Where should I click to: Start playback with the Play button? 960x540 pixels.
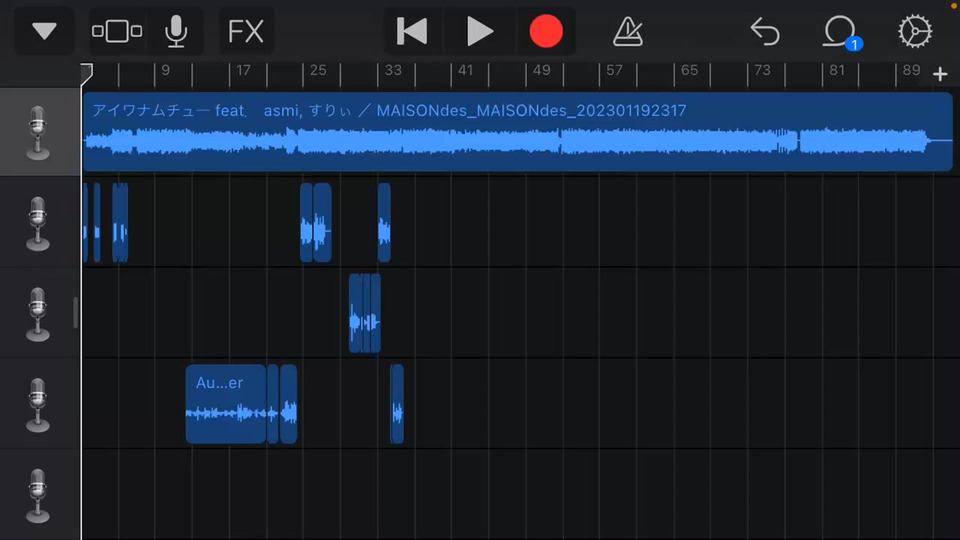[479, 31]
